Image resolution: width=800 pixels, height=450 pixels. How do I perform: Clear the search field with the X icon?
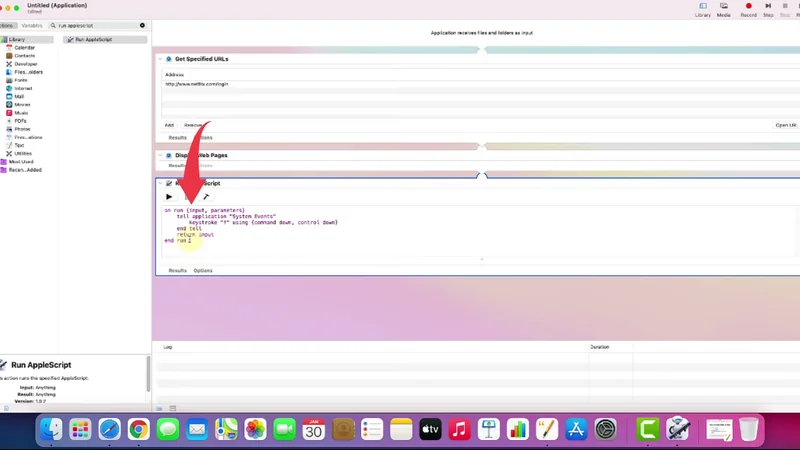pyautogui.click(x=142, y=26)
